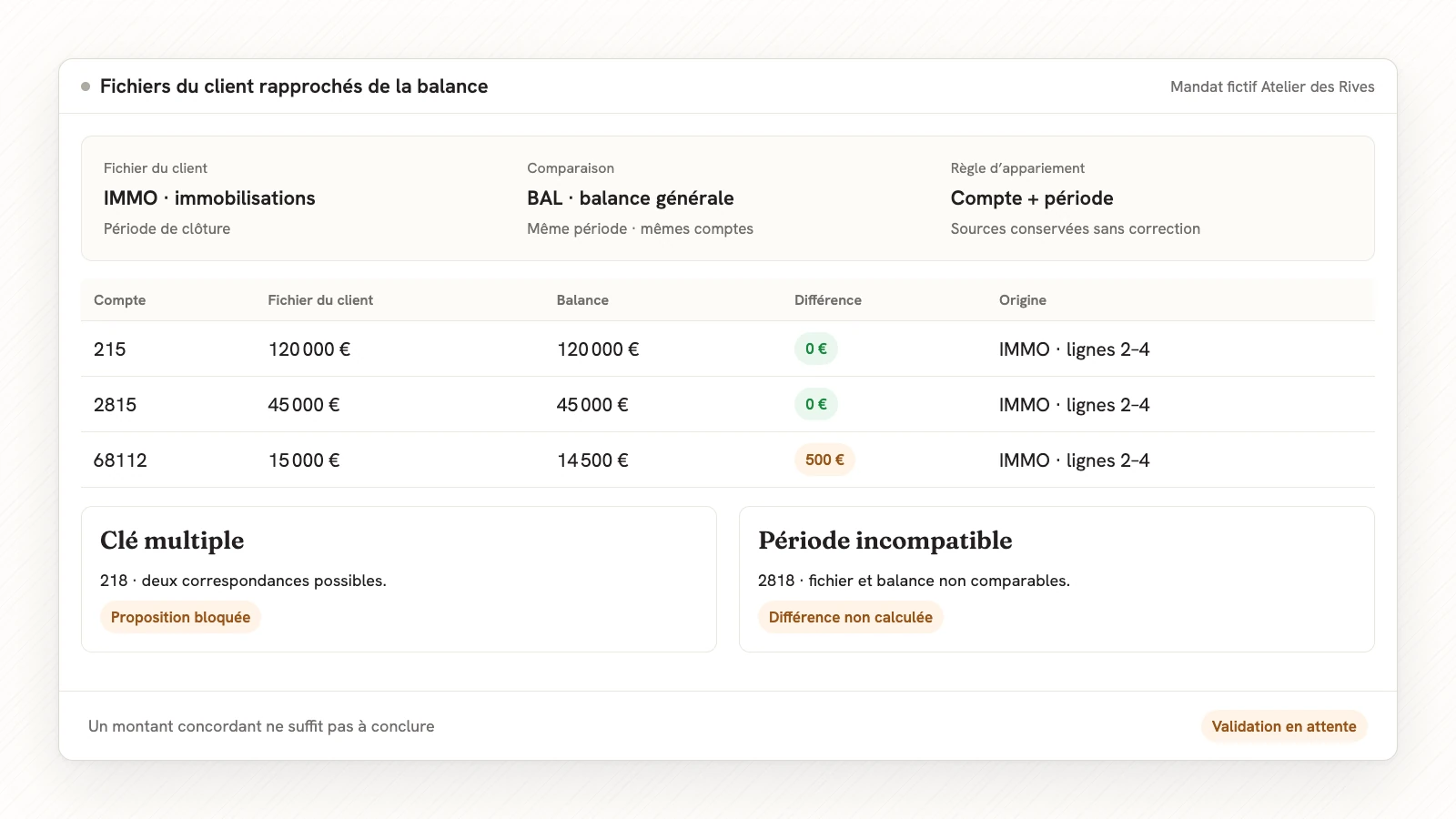Image resolution: width=1456 pixels, height=819 pixels.
Task: Click 'Même période · mêmes comptes' text
Action: [640, 228]
